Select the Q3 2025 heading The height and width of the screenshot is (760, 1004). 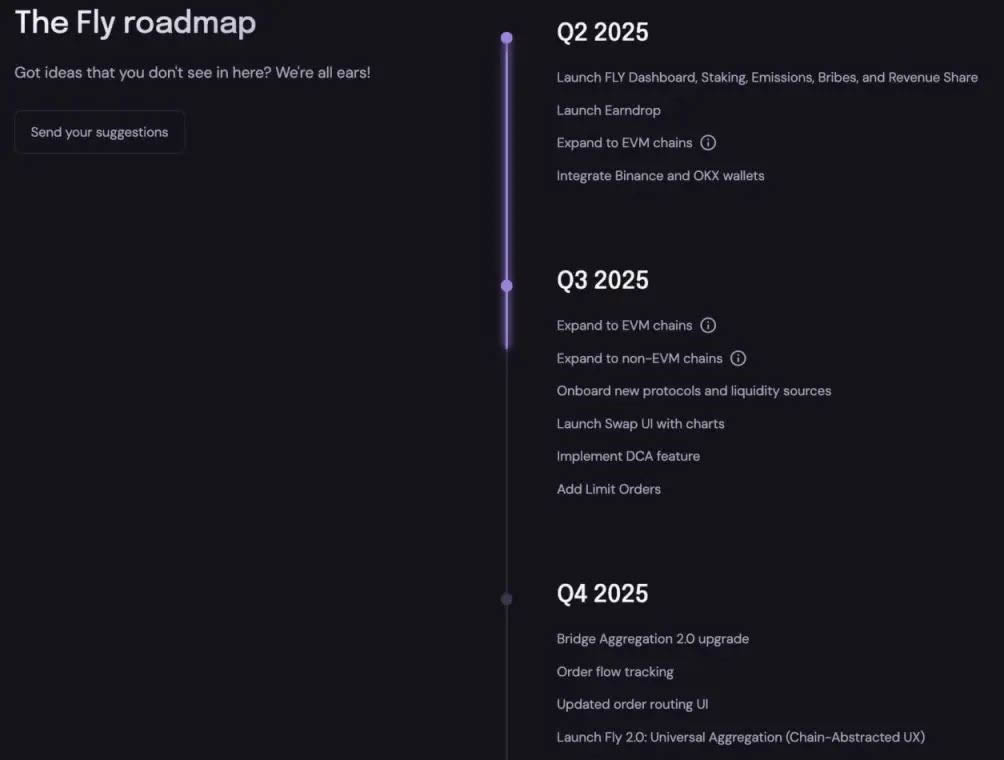(x=602, y=280)
